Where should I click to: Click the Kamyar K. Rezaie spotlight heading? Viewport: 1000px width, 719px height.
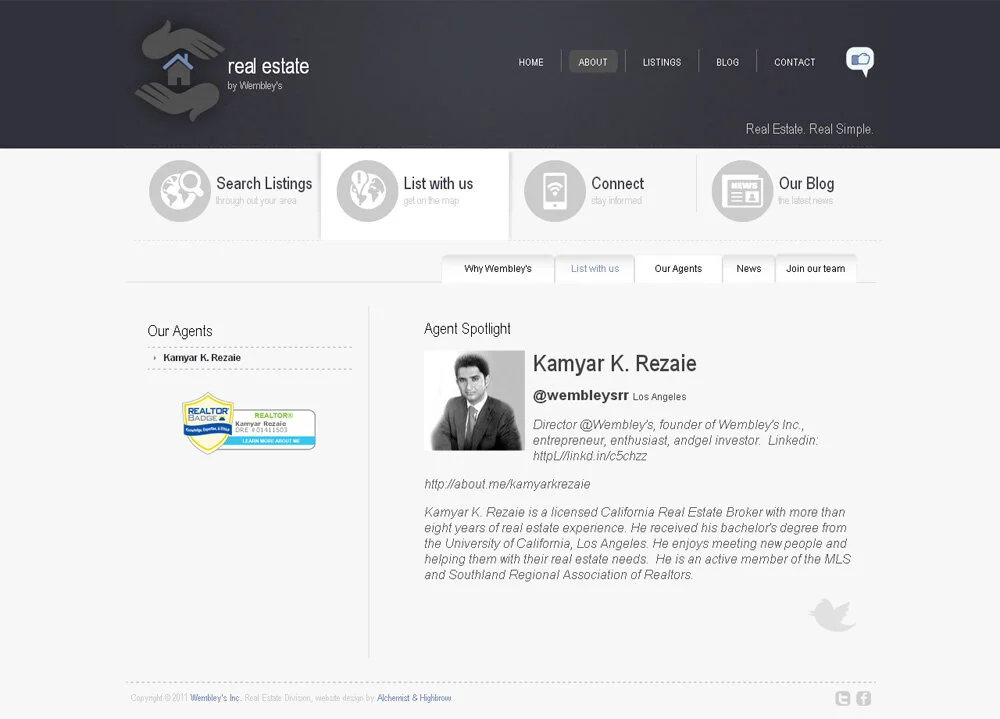615,364
